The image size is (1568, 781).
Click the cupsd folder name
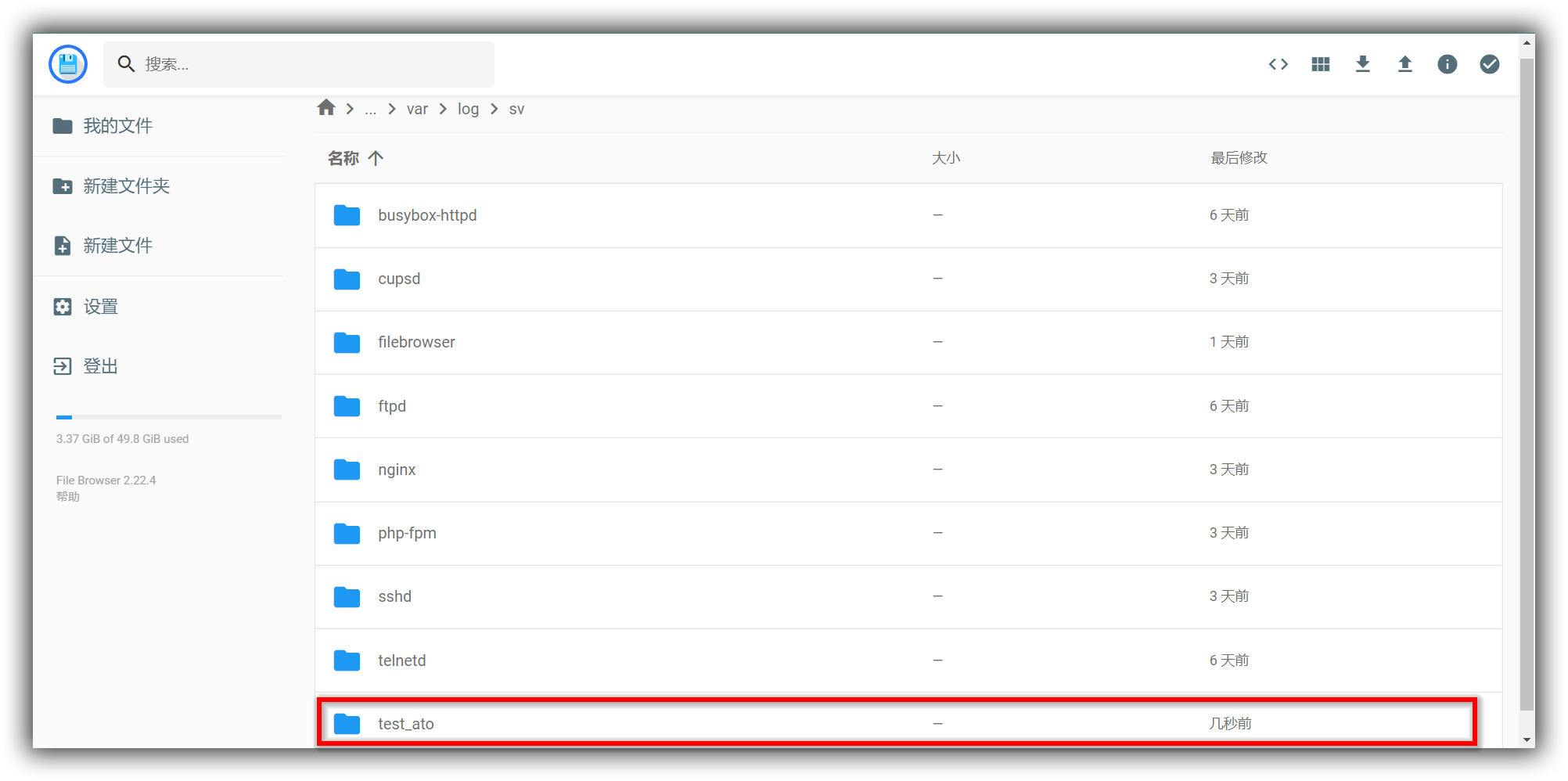[x=399, y=279]
